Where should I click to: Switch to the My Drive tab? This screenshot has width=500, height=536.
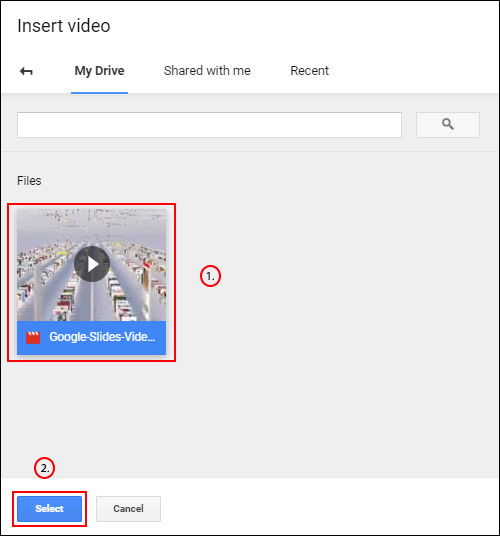(x=99, y=71)
